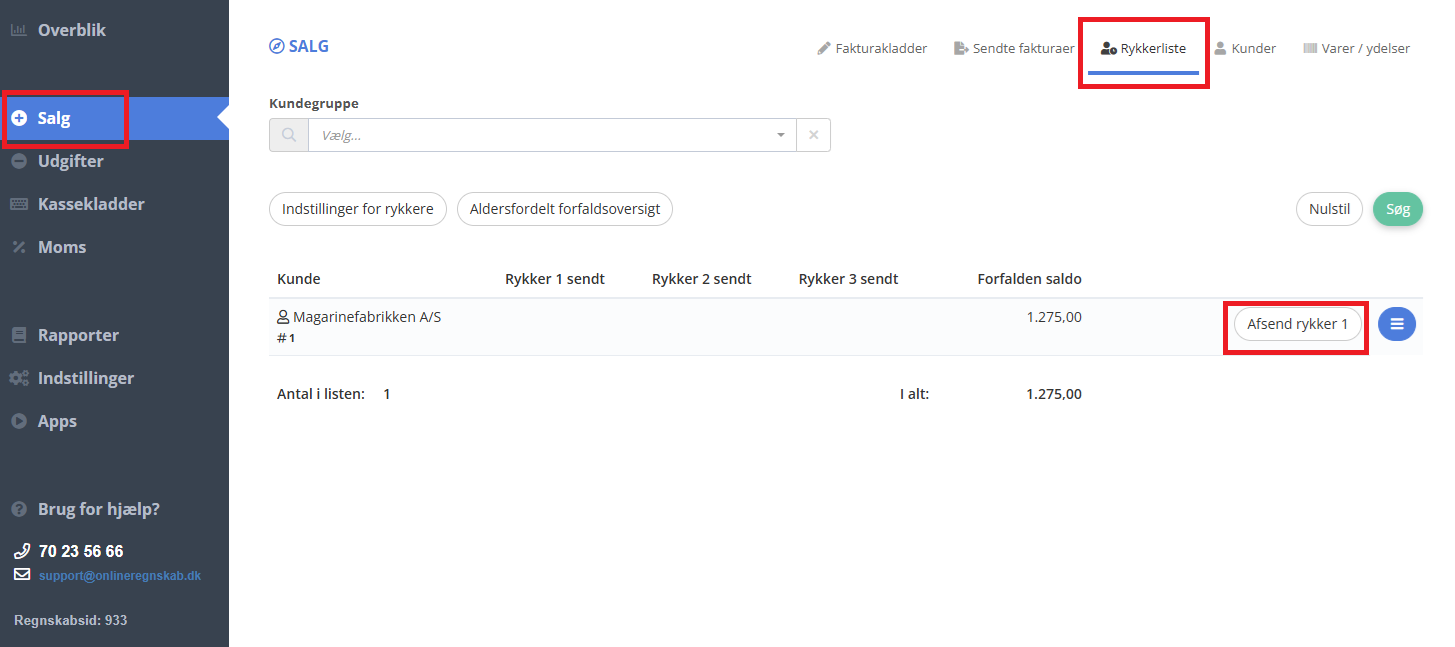The width and height of the screenshot is (1455, 647).
Task: Clear Kundegruppe selection with the X icon
Action: coord(813,135)
